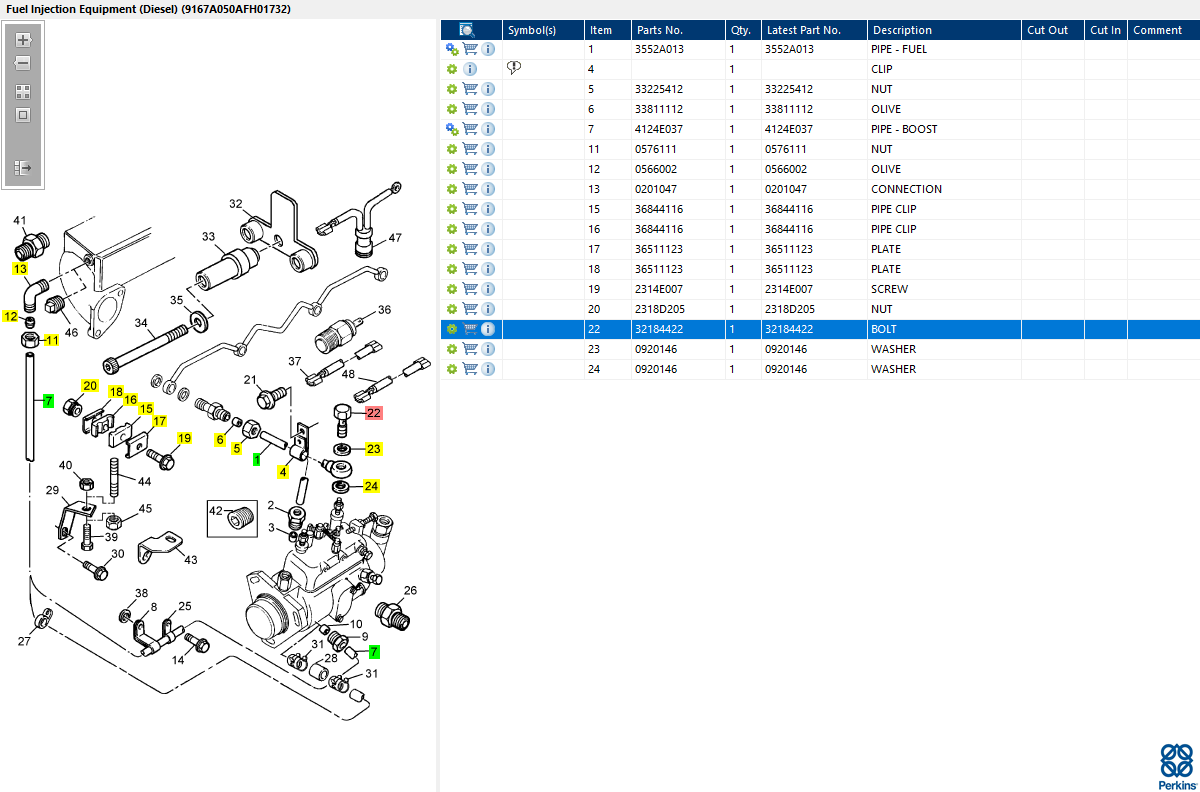Select yellow callout 20 on diagram
Image resolution: width=1200 pixels, height=792 pixels.
click(90, 386)
